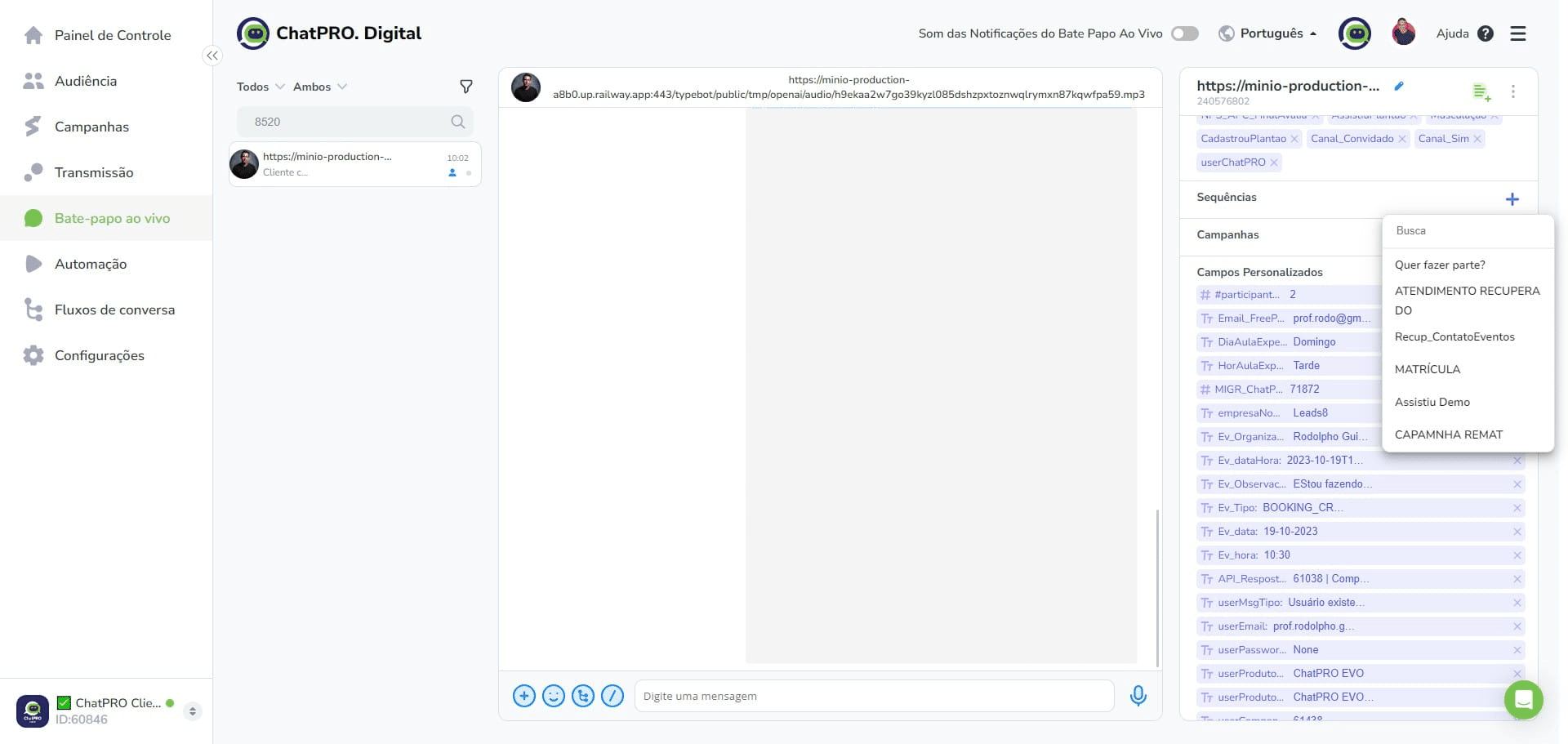Edit contact name with pencil icon
Screen dimensions: 1568x744
coord(1399,86)
